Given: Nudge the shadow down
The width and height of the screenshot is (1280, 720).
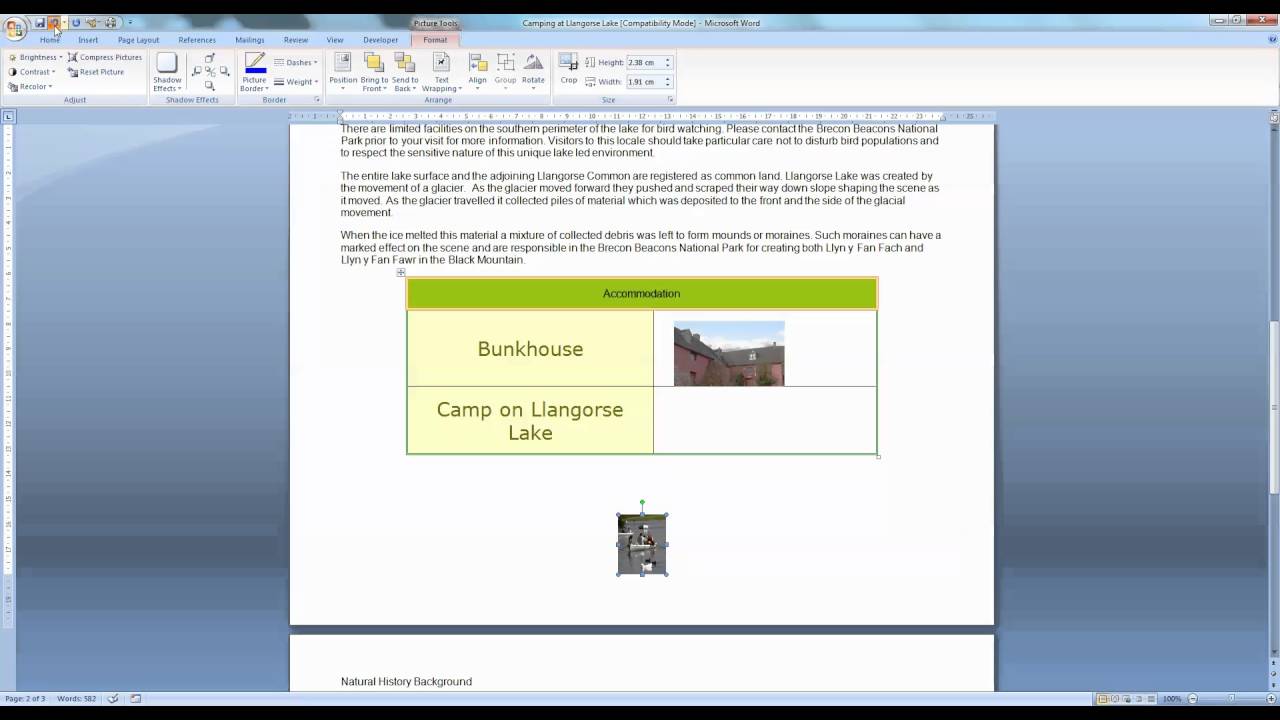Looking at the screenshot, I should 209,86.
